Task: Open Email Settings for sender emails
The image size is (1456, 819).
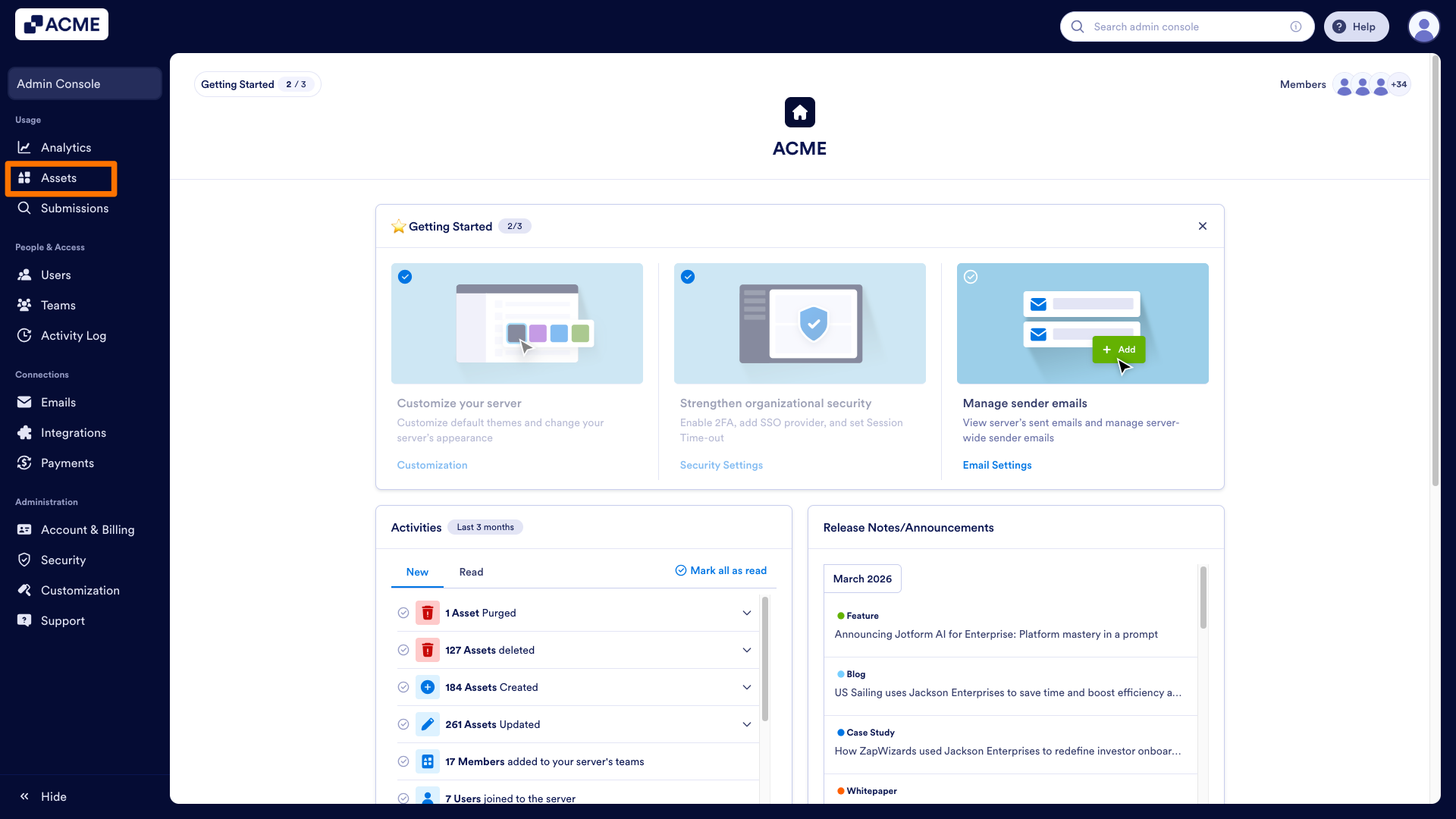Action: [997, 465]
